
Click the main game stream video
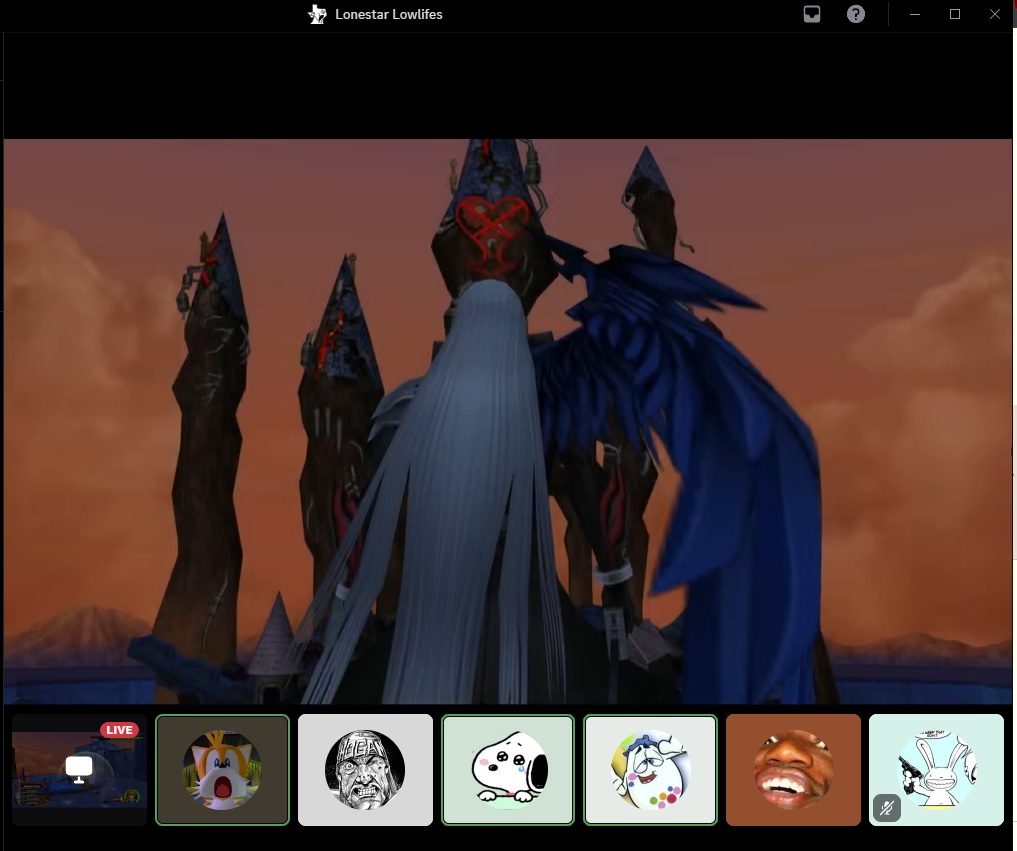tap(508, 422)
